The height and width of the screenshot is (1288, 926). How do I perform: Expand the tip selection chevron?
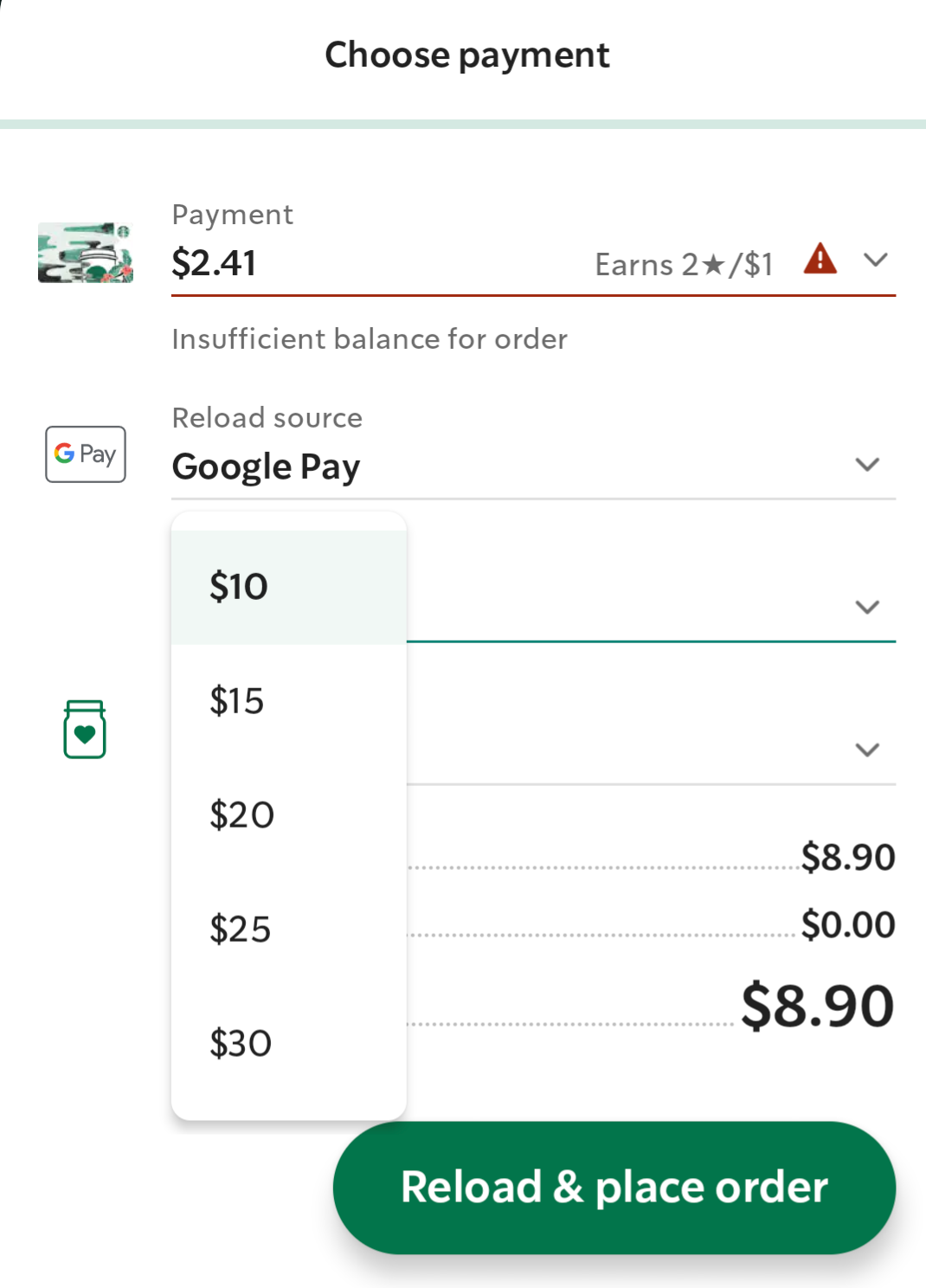click(867, 750)
